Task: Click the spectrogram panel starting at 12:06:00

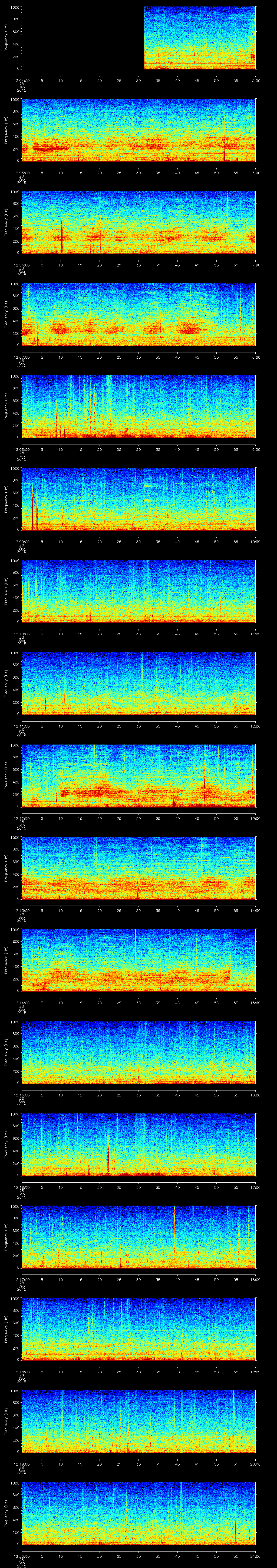Action: tap(139, 222)
